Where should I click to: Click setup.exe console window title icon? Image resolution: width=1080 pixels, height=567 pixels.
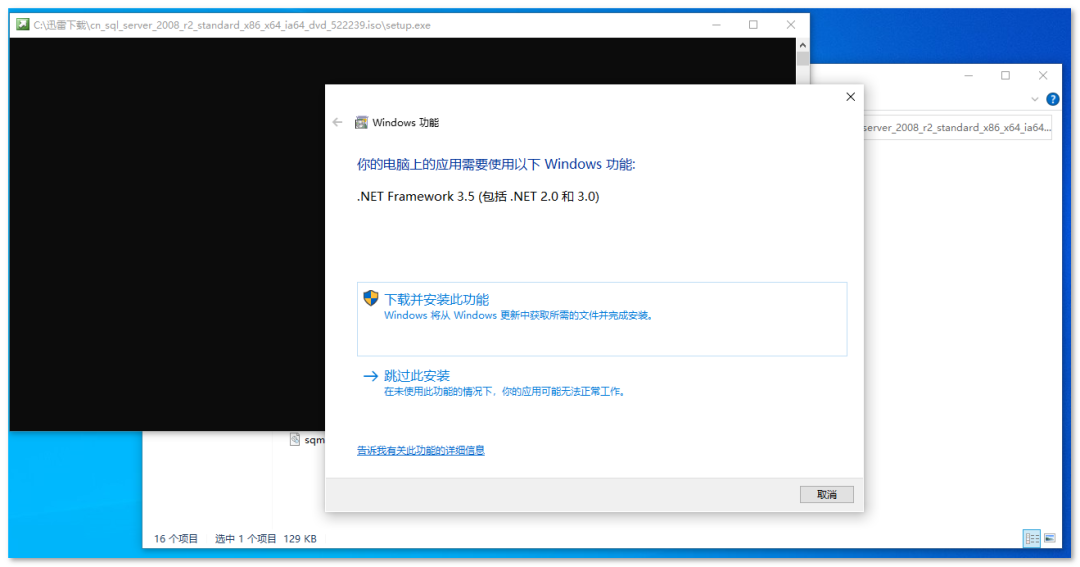(x=23, y=25)
